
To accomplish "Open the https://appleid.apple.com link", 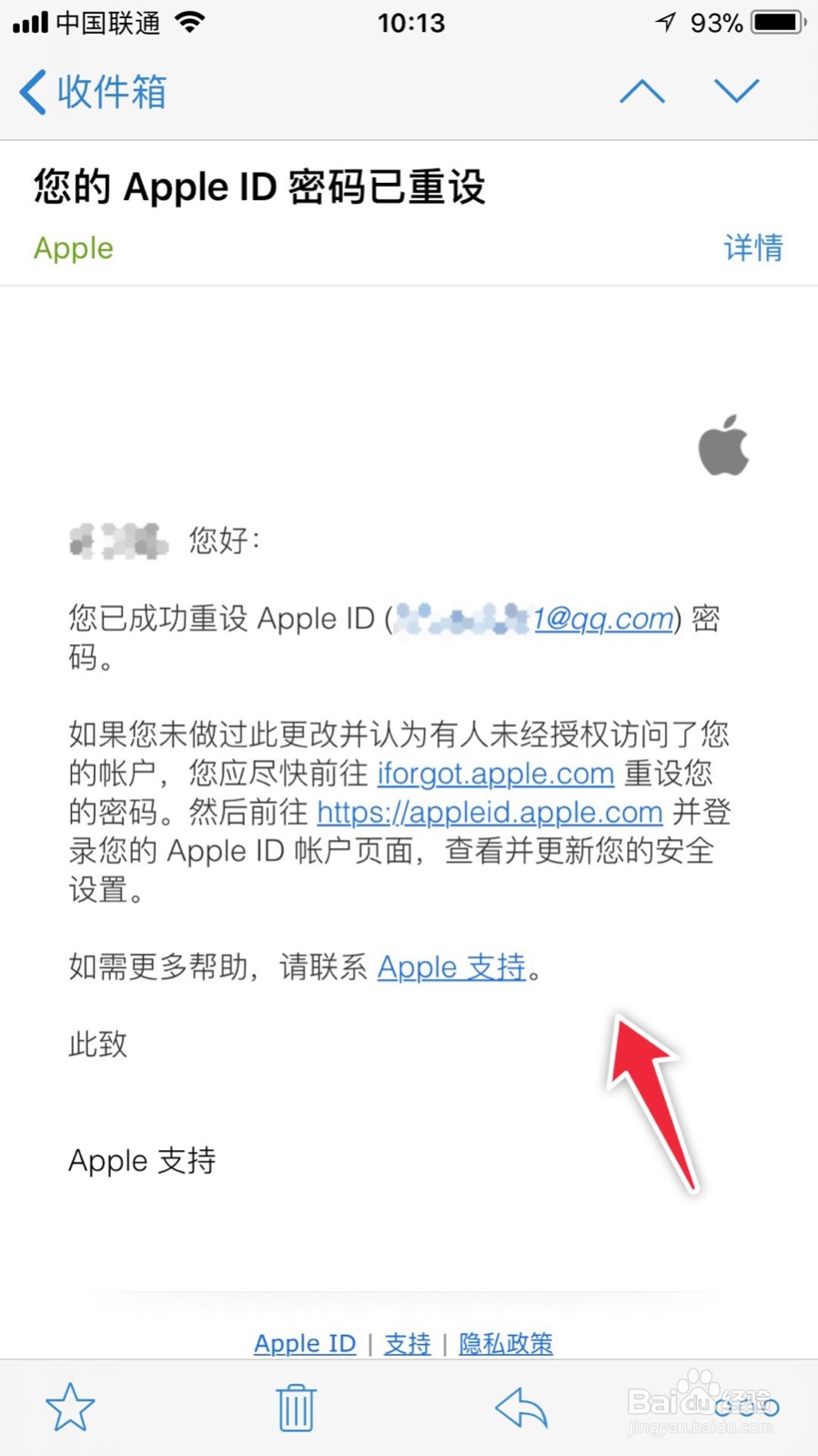I will [x=490, y=812].
